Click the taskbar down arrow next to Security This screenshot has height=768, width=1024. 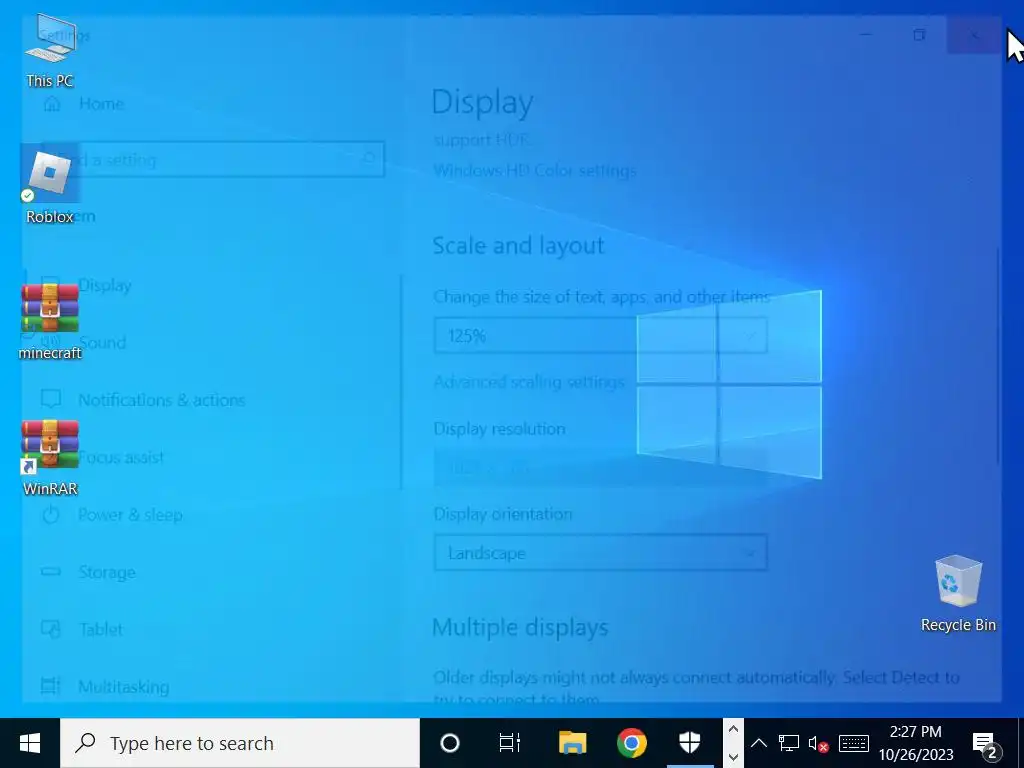coord(733,757)
